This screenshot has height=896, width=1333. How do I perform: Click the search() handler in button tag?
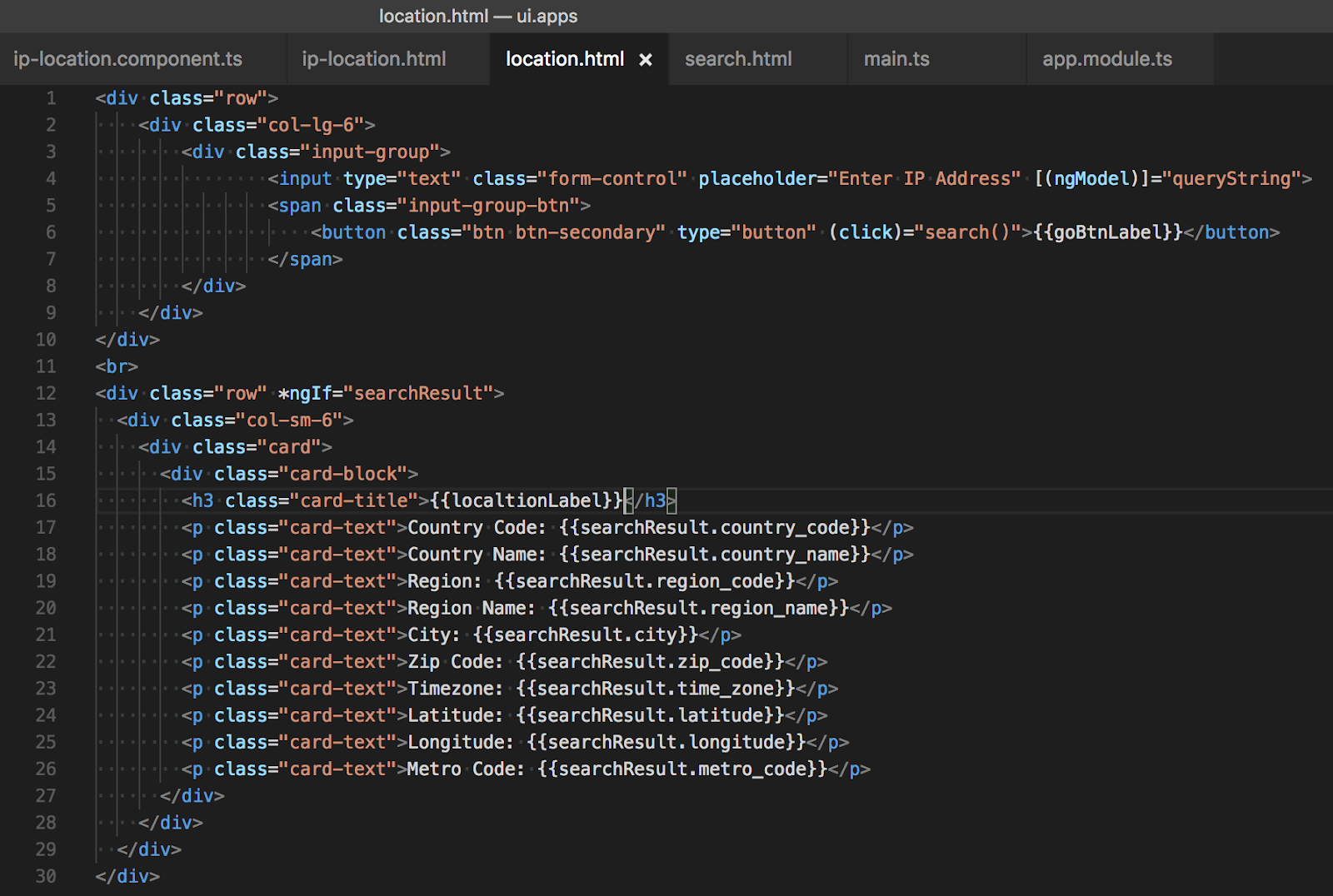click(x=966, y=232)
